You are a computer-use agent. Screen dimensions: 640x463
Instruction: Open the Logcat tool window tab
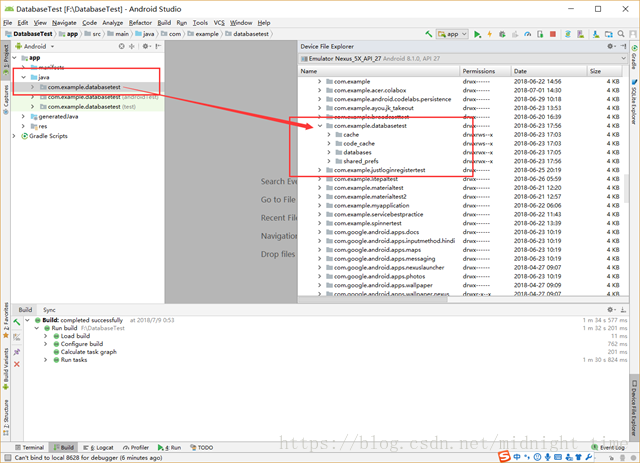click(98, 448)
